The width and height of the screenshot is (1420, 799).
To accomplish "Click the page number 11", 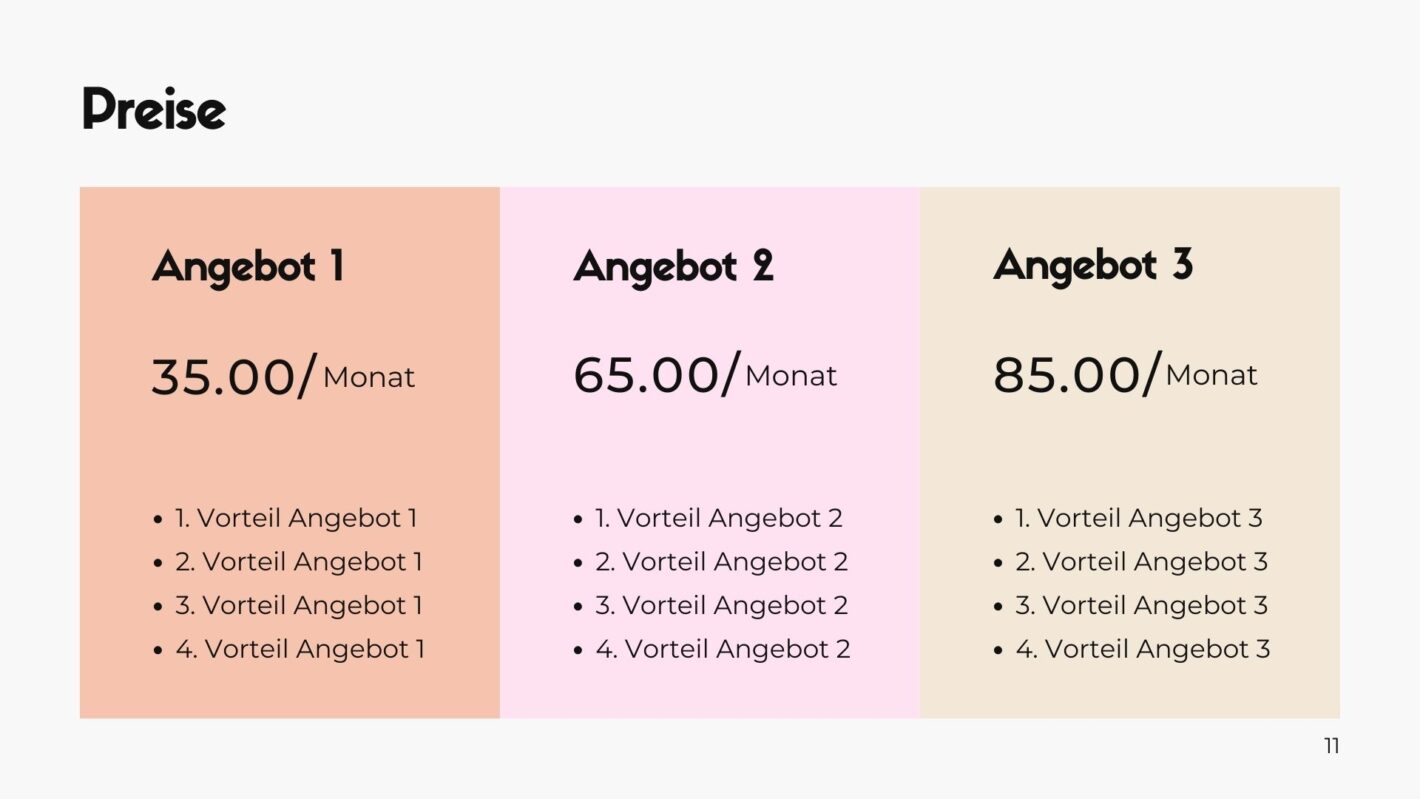I will coord(1331,746).
